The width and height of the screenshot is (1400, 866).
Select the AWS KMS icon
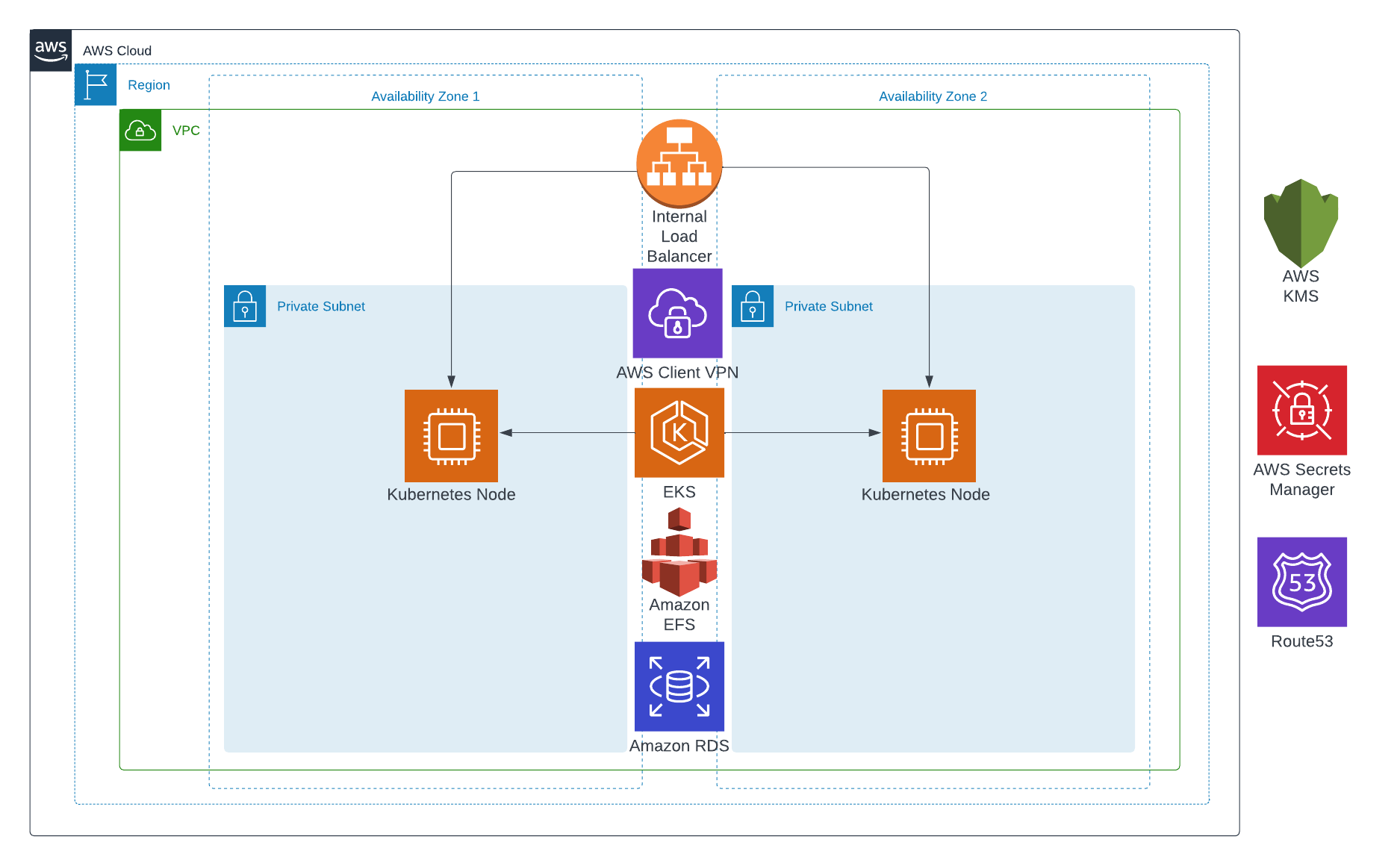tap(1301, 223)
